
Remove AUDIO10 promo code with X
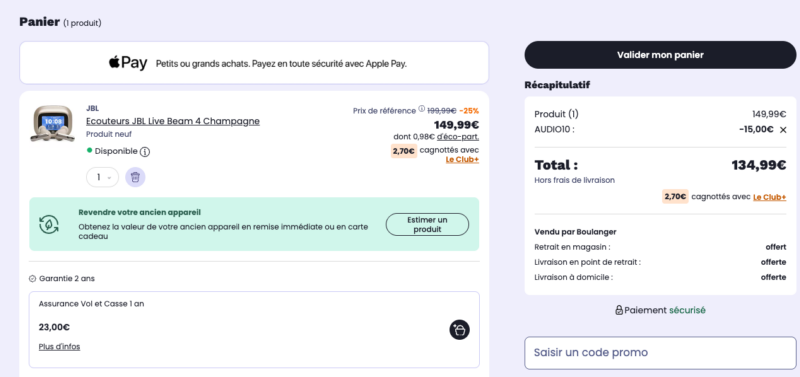coord(783,130)
